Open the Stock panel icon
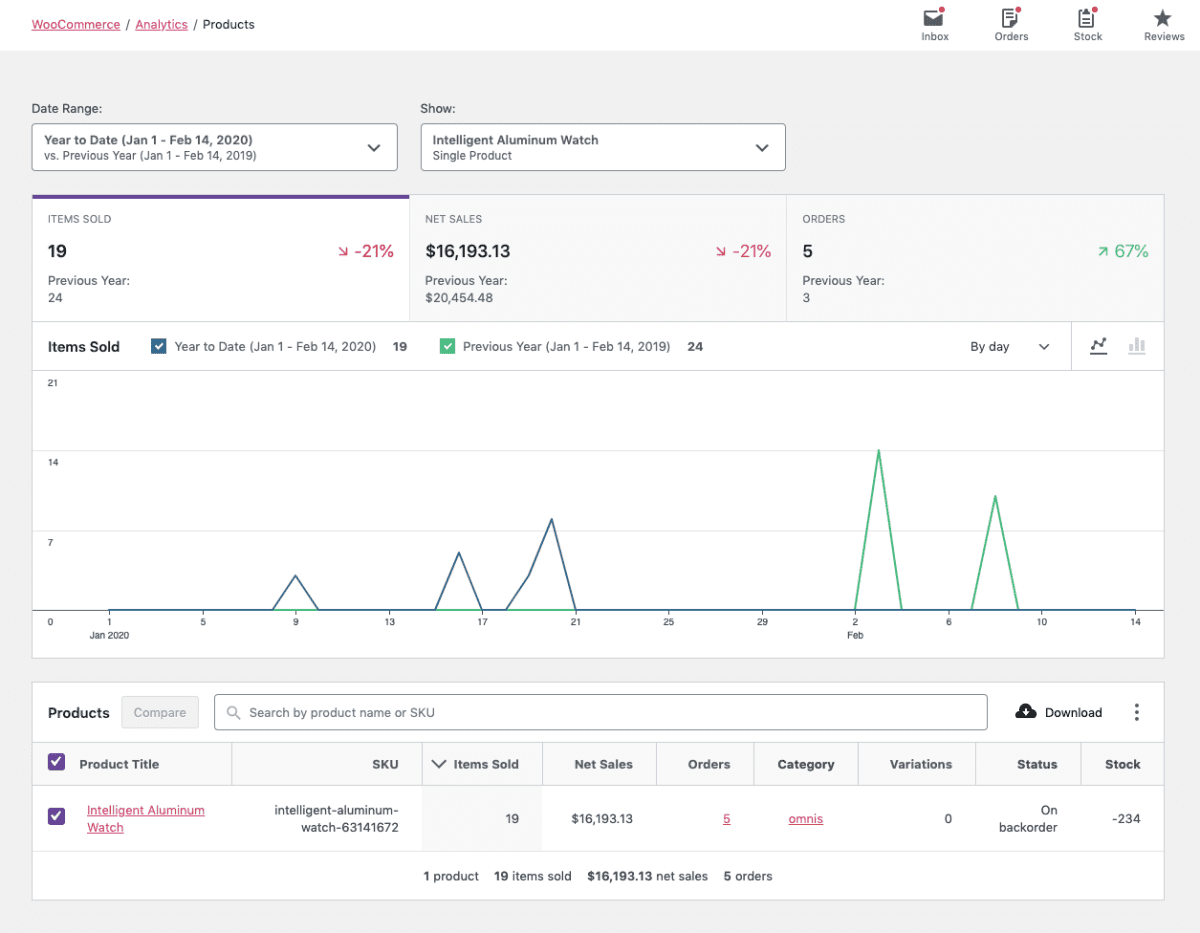 (x=1087, y=18)
